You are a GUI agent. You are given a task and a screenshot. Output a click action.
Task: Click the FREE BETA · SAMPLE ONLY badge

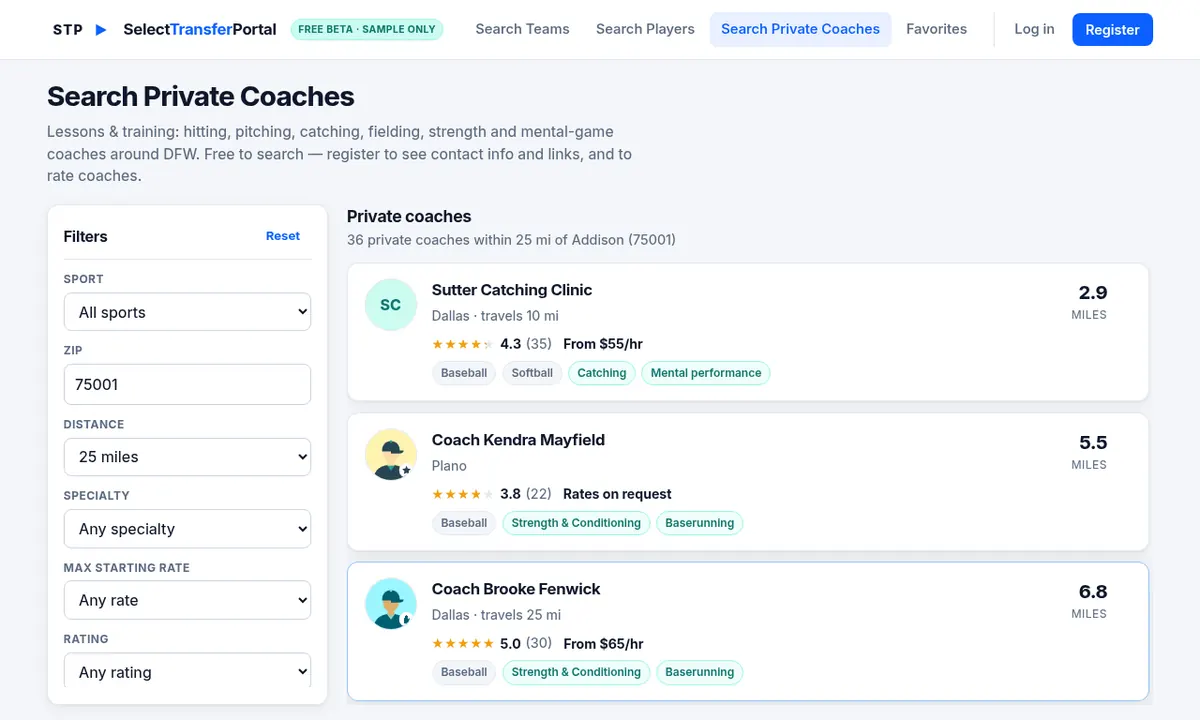coord(367,29)
